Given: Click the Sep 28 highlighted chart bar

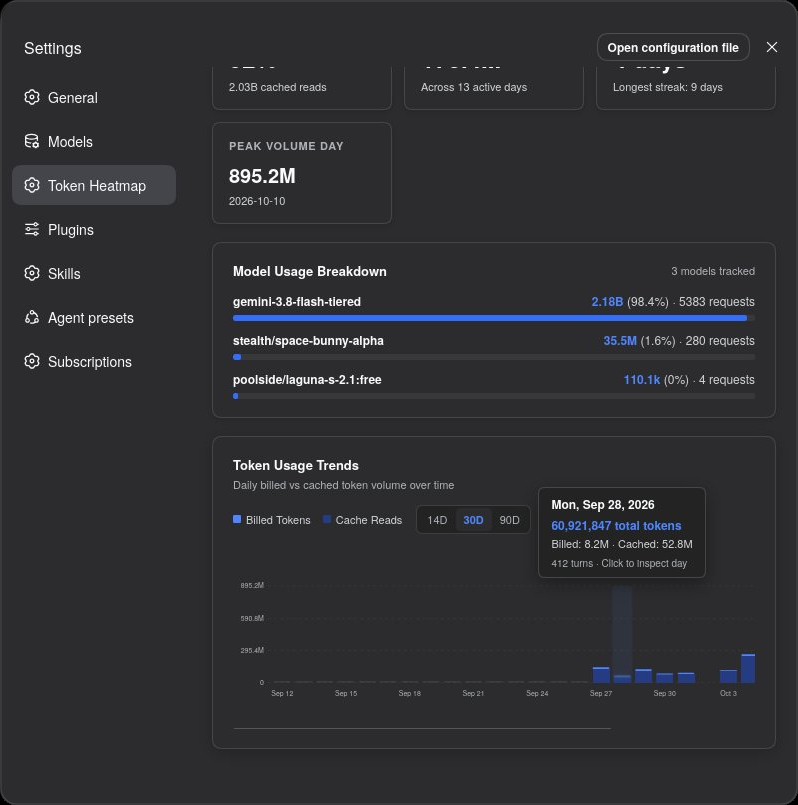Looking at the screenshot, I should pos(622,679).
